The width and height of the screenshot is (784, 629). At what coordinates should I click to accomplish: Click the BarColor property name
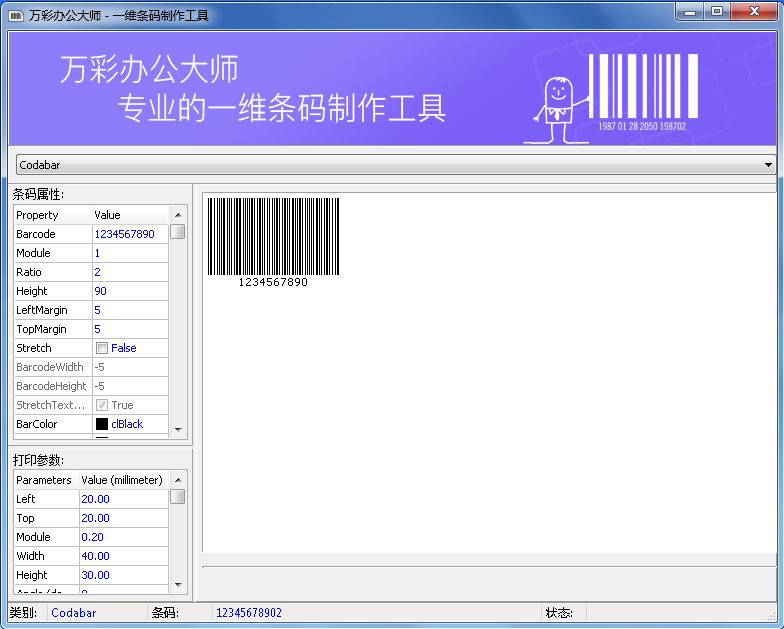pyautogui.click(x=36, y=424)
